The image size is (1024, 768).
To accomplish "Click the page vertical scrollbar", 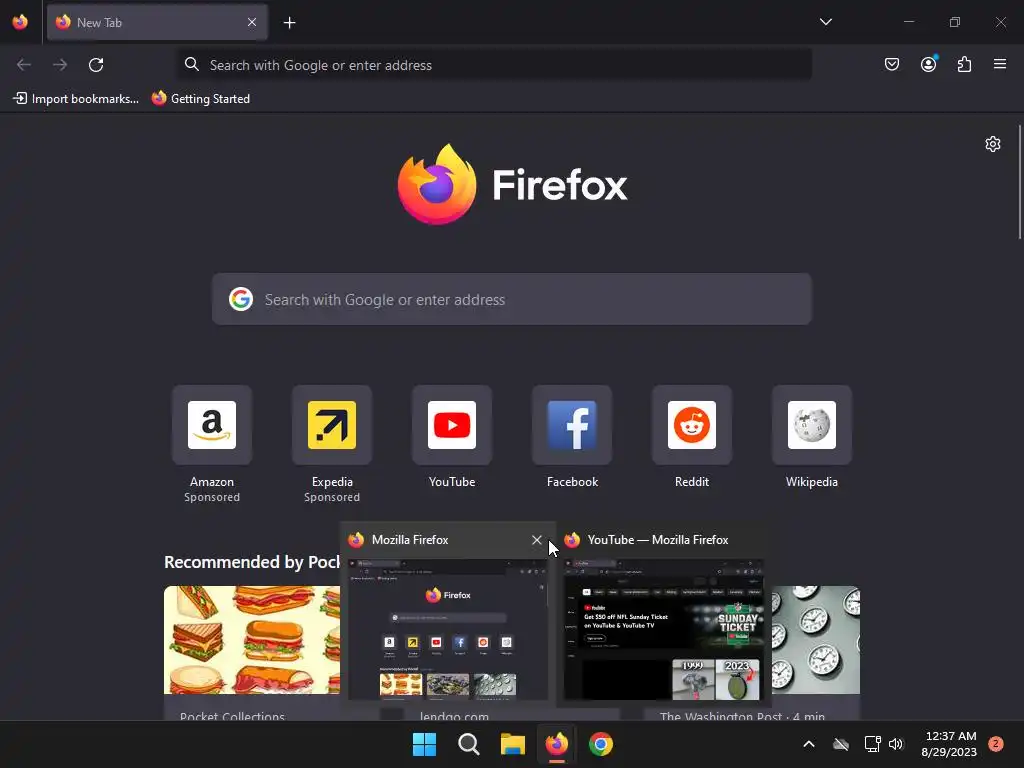I will (x=1020, y=183).
